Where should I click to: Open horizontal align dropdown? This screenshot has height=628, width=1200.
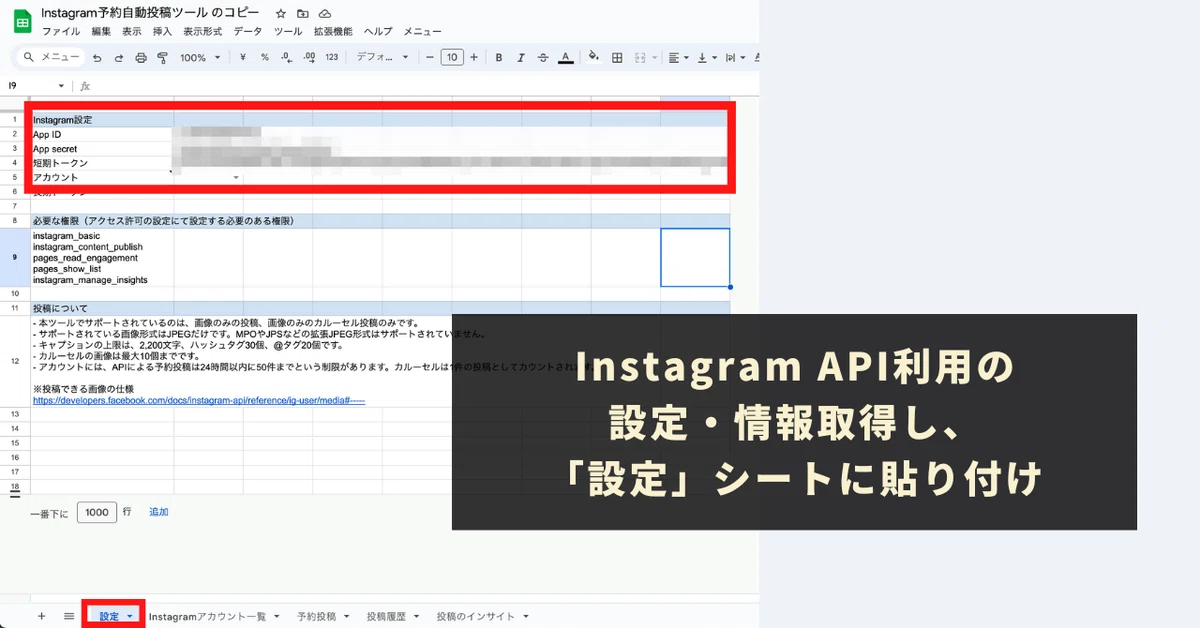click(x=678, y=58)
